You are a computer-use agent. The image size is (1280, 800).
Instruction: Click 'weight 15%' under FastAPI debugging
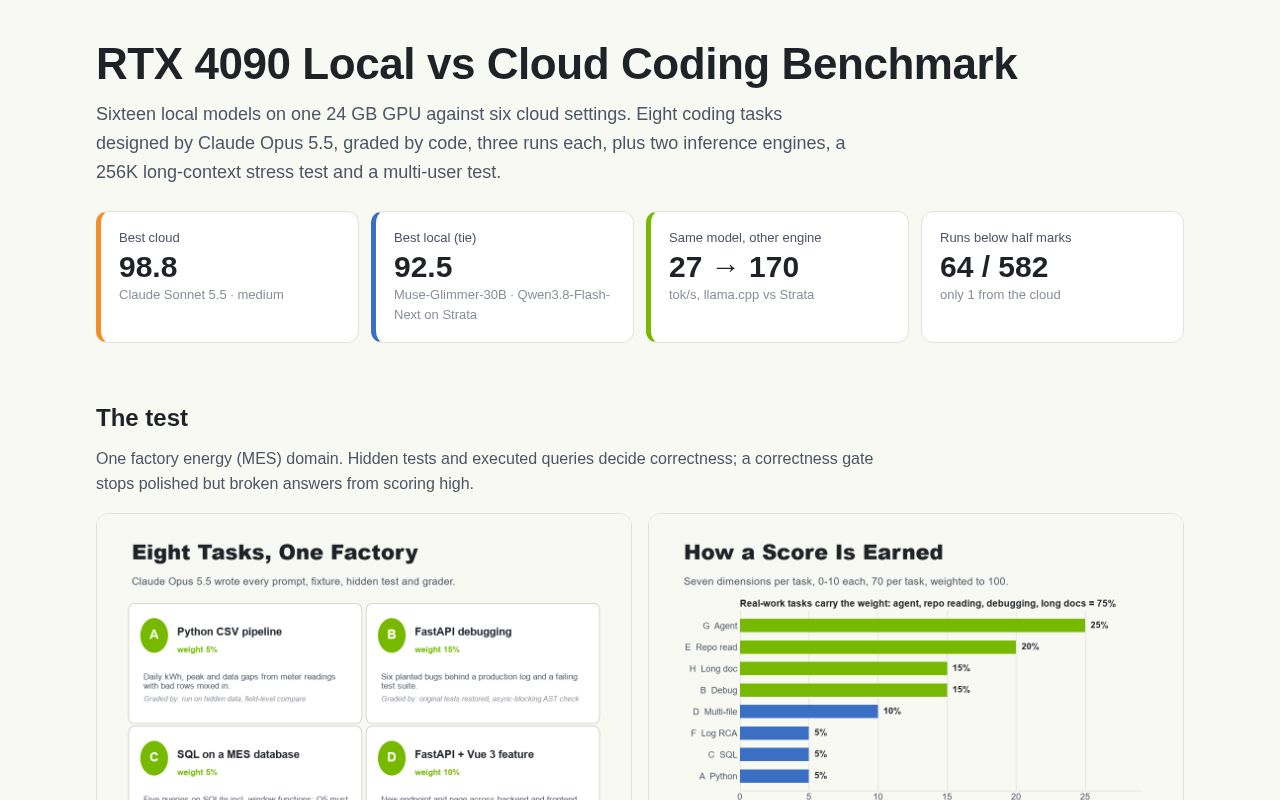[437, 650]
